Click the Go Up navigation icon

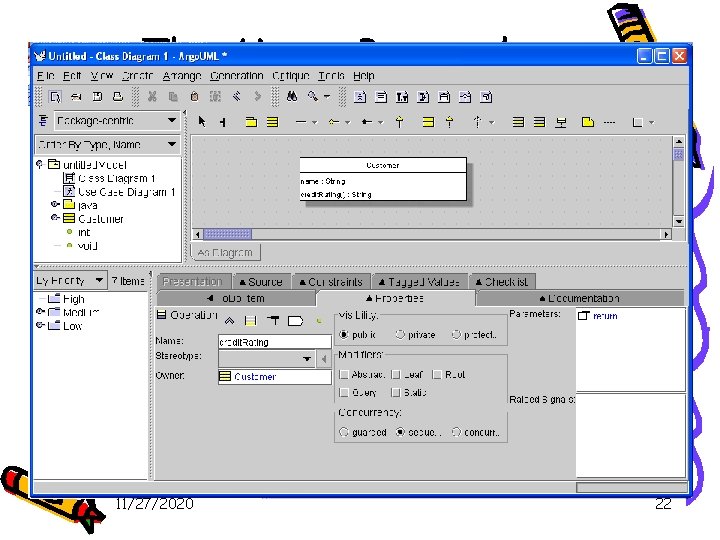pos(229,321)
